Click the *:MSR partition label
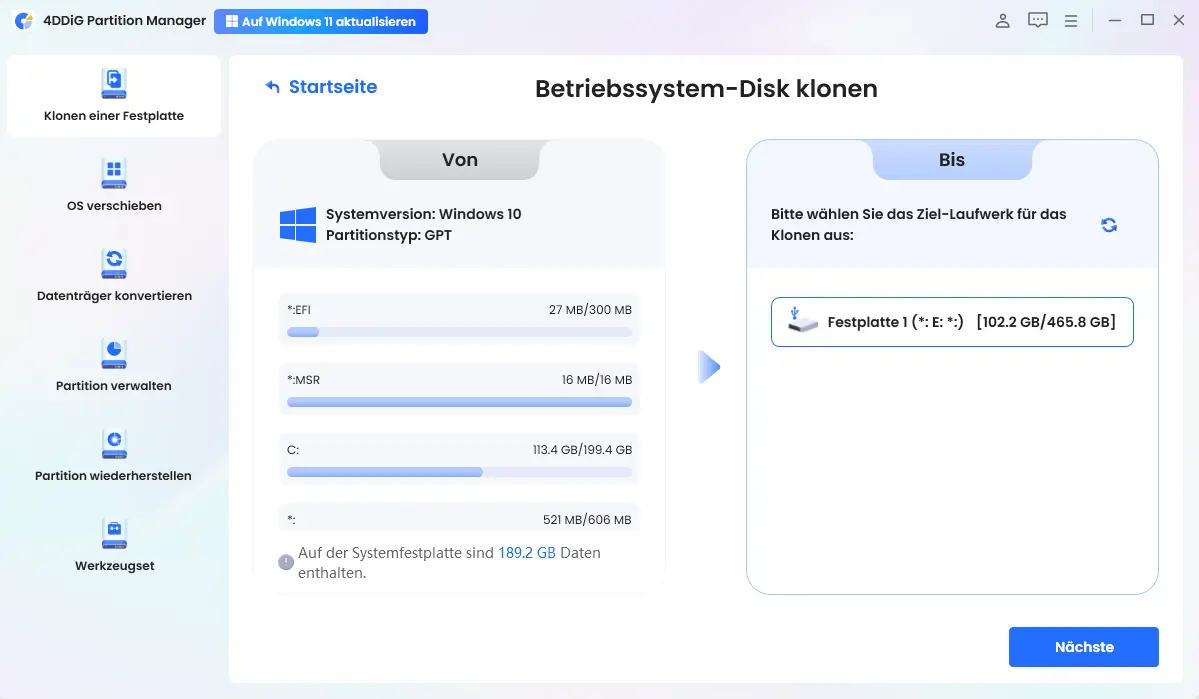The image size is (1199, 699). click(x=304, y=380)
